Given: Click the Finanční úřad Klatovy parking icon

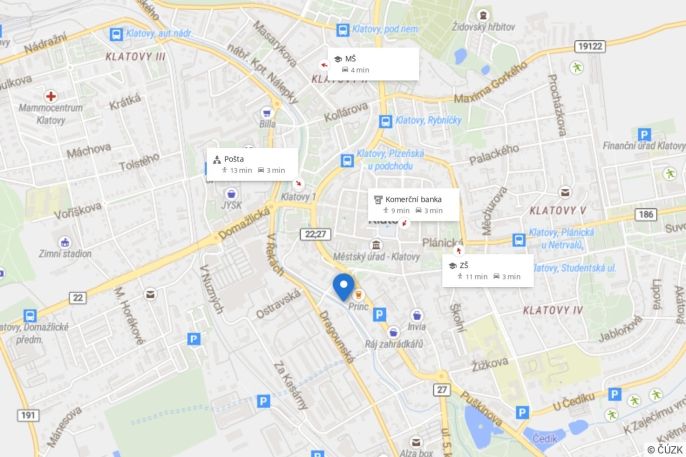Looking at the screenshot, I should pyautogui.click(x=644, y=134).
